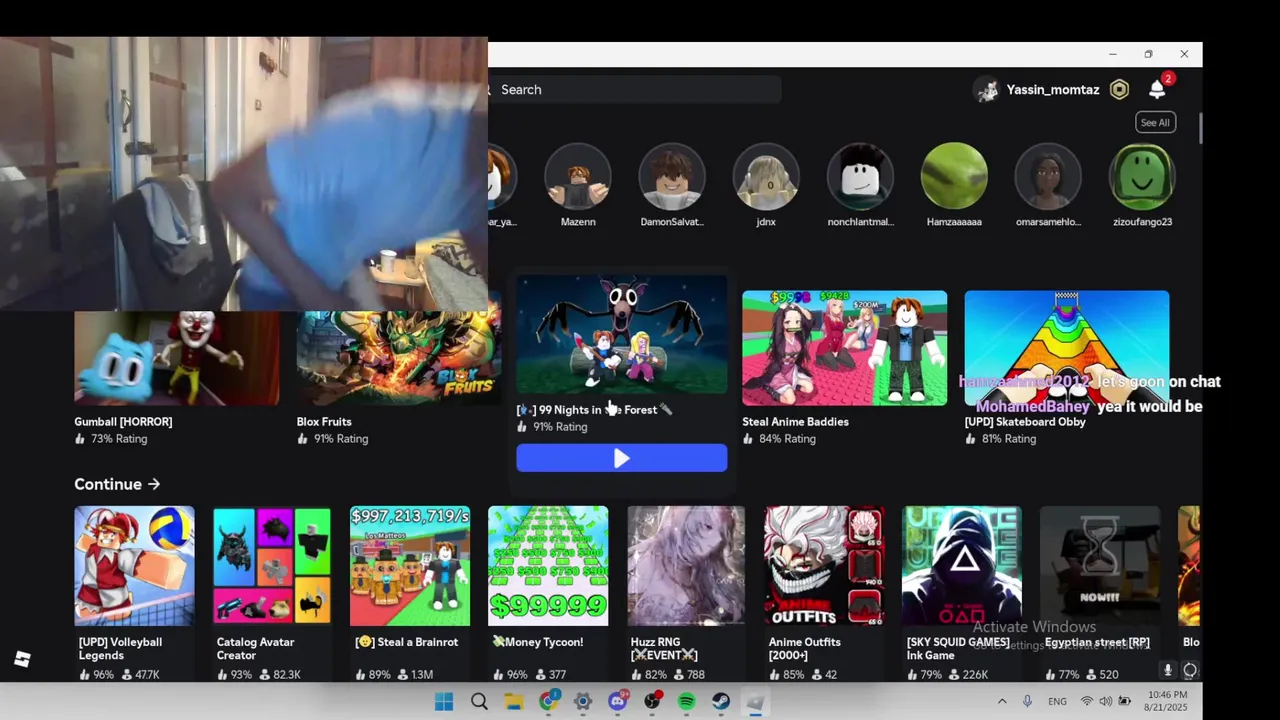Open Spotify from the taskbar
The height and width of the screenshot is (720, 1280).
tap(687, 702)
